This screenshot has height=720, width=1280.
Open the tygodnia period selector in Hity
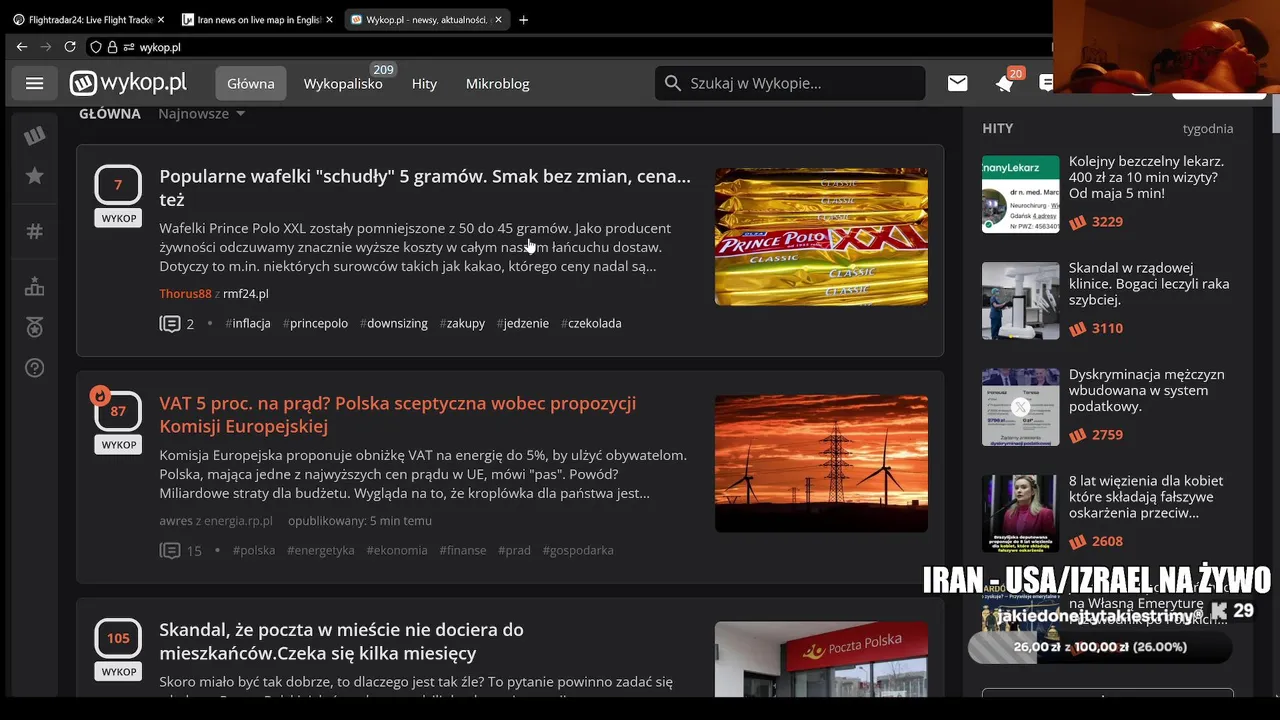click(1207, 128)
